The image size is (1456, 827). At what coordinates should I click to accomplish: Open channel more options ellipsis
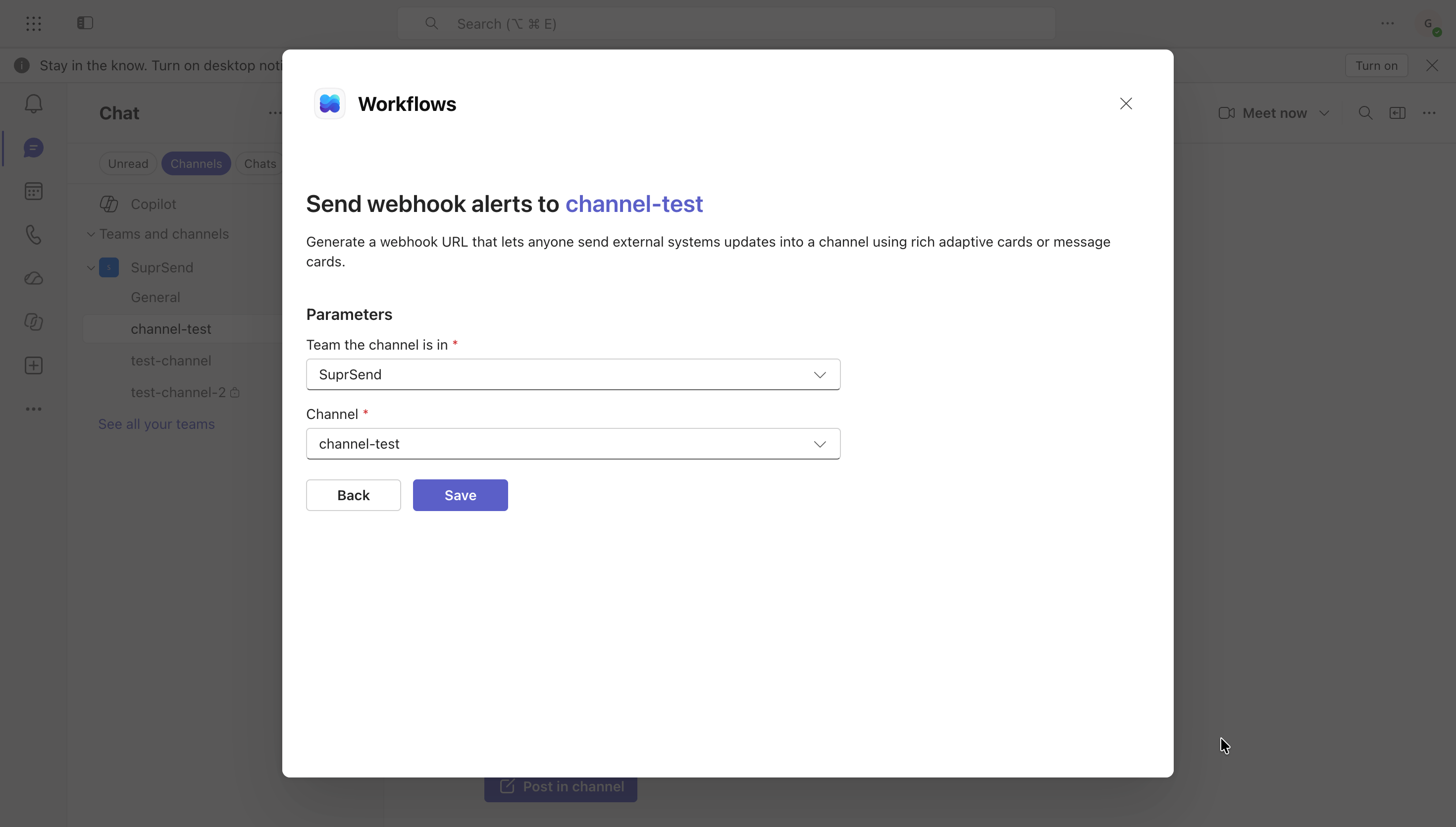[x=1429, y=113]
